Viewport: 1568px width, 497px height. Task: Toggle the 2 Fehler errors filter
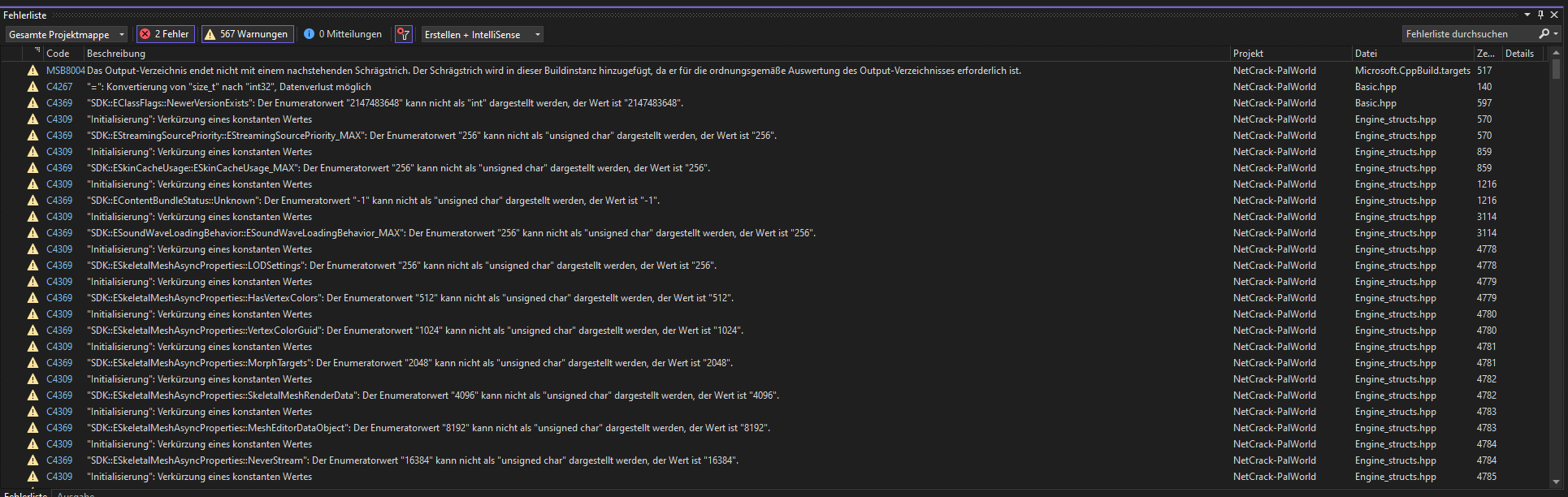click(165, 34)
